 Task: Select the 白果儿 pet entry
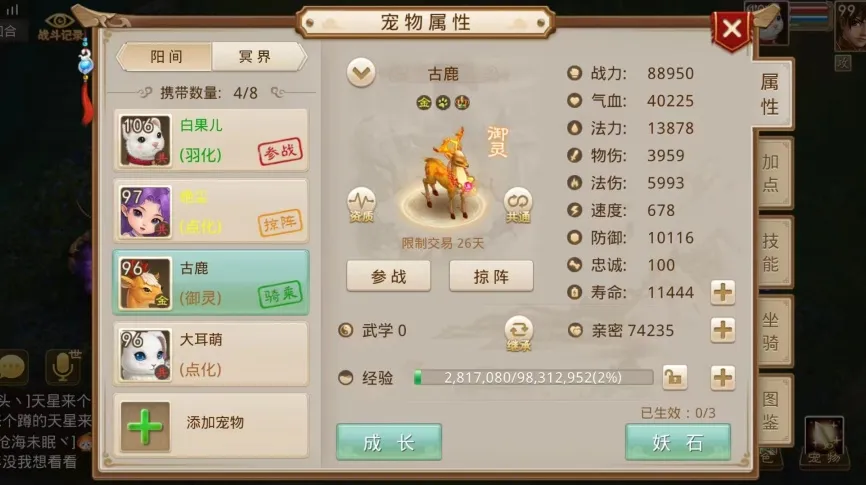[x=211, y=140]
